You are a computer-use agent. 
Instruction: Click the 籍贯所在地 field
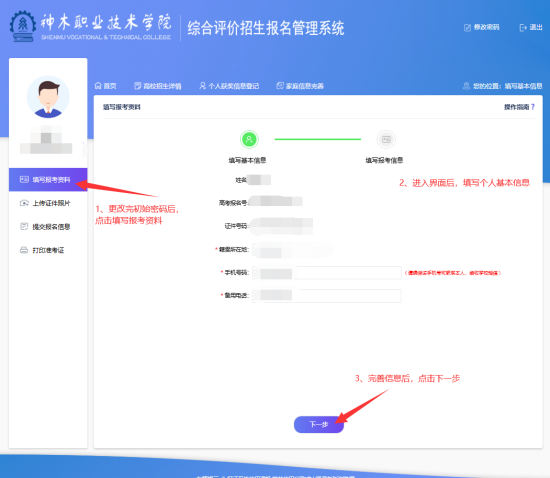pyautogui.click(x=292, y=250)
